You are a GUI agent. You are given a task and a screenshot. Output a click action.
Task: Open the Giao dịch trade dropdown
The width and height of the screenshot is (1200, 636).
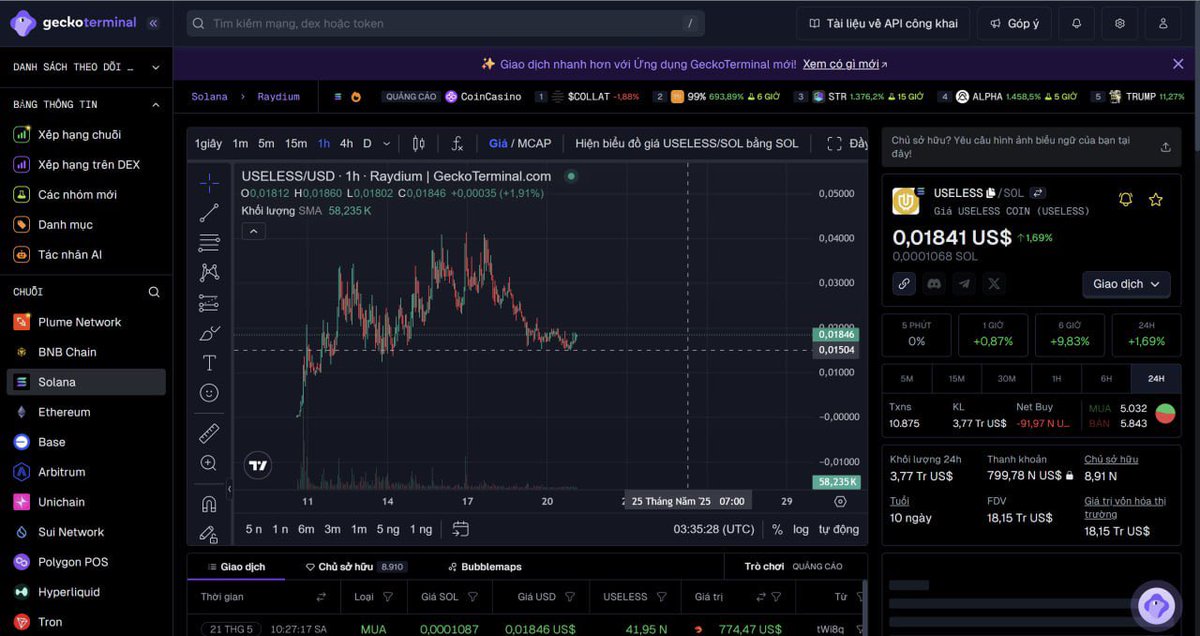(1126, 284)
